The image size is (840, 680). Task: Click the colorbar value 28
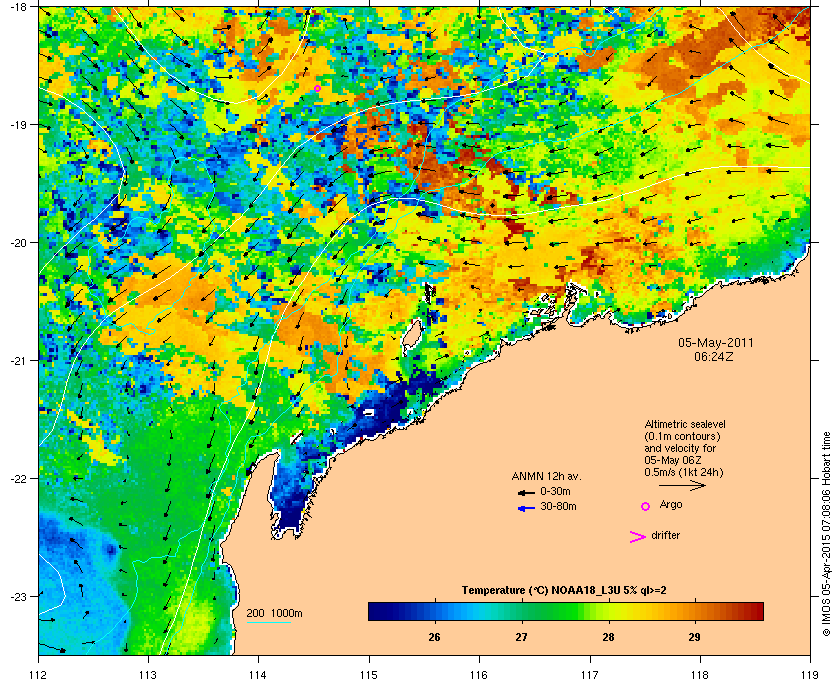(608, 637)
